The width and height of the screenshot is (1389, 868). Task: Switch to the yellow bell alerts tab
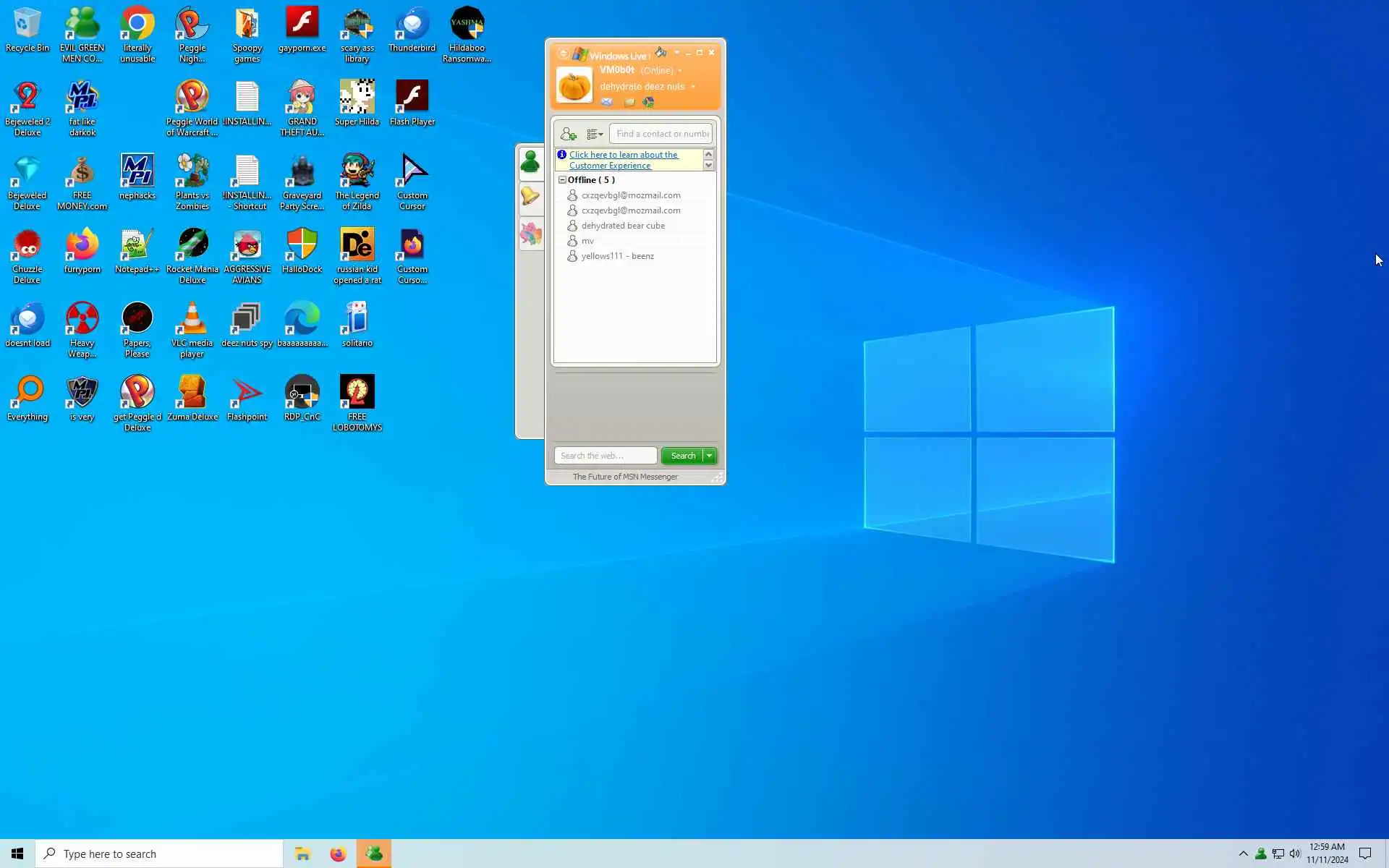530,197
